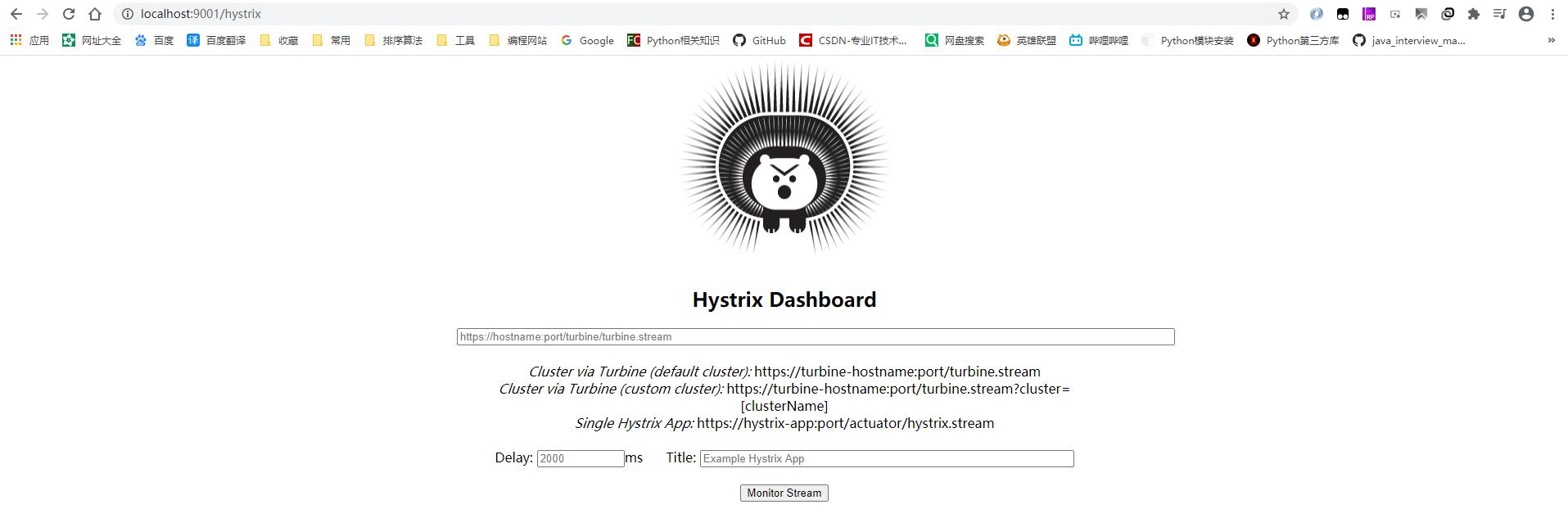Viewport: 1568px width, 527px height.
Task: Focus the address bar URL localhost:9001/hystrix
Action: pyautogui.click(x=201, y=14)
